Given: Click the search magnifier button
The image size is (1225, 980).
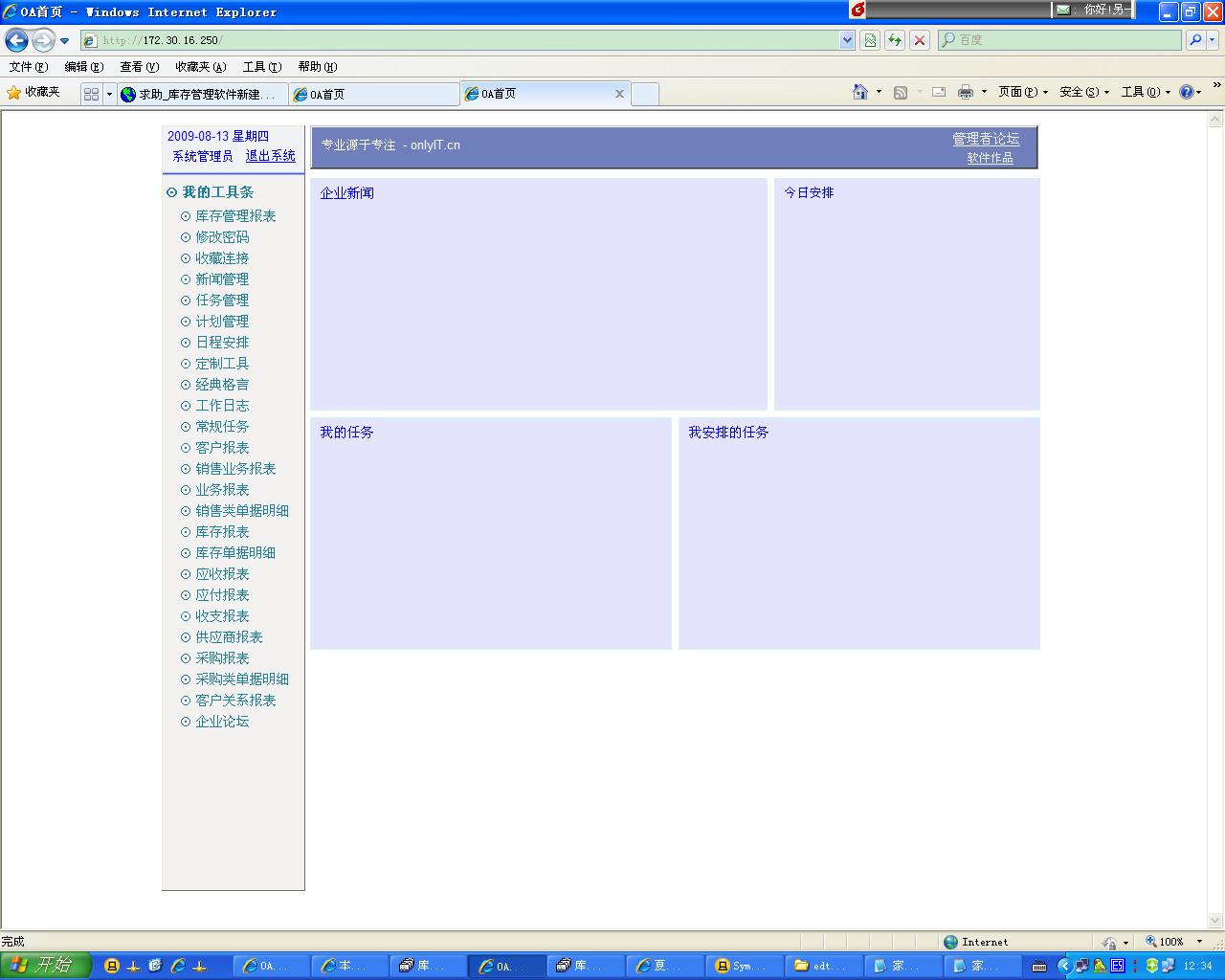Looking at the screenshot, I should [x=1194, y=40].
